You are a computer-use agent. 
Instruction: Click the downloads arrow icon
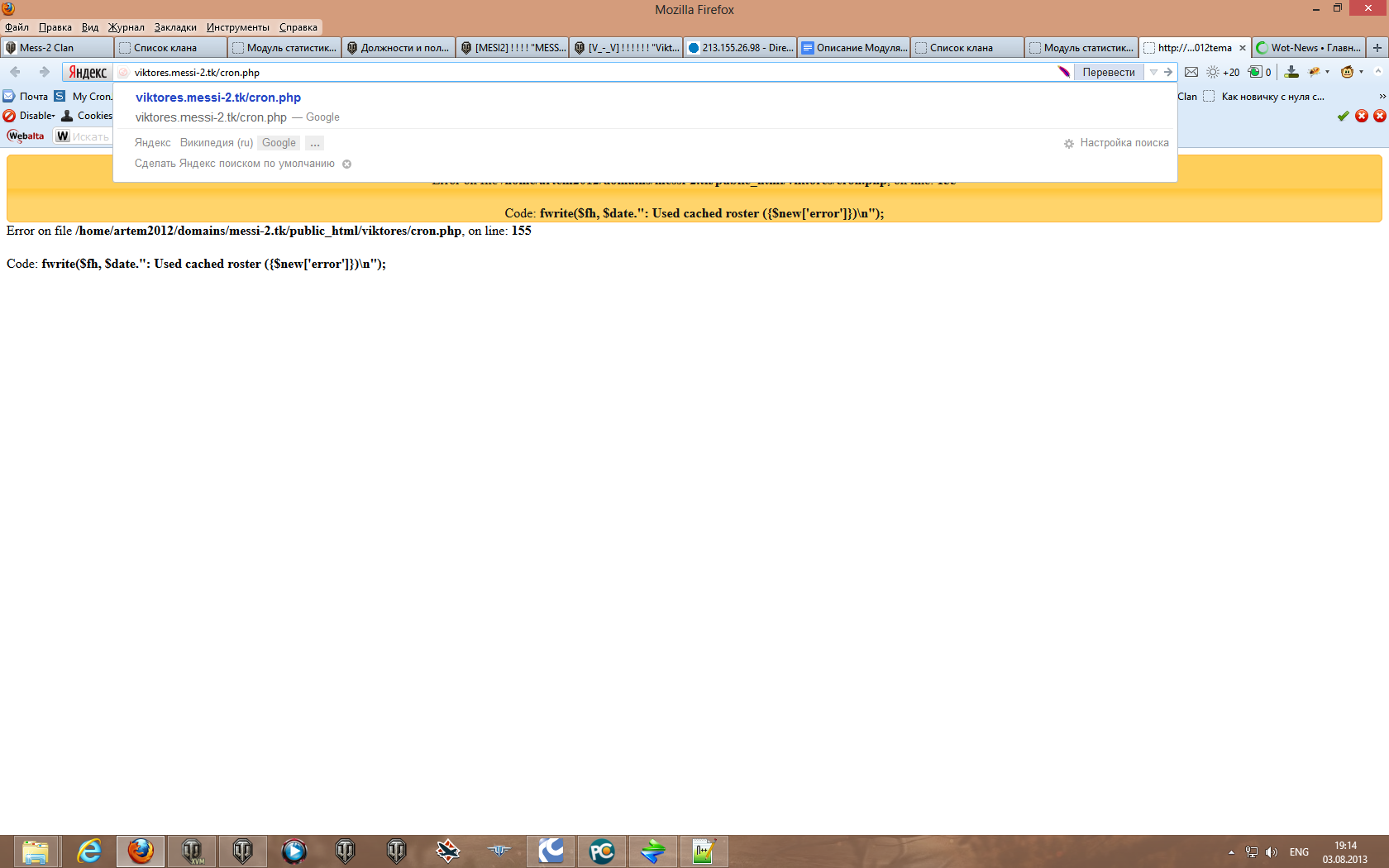pos(1291,72)
